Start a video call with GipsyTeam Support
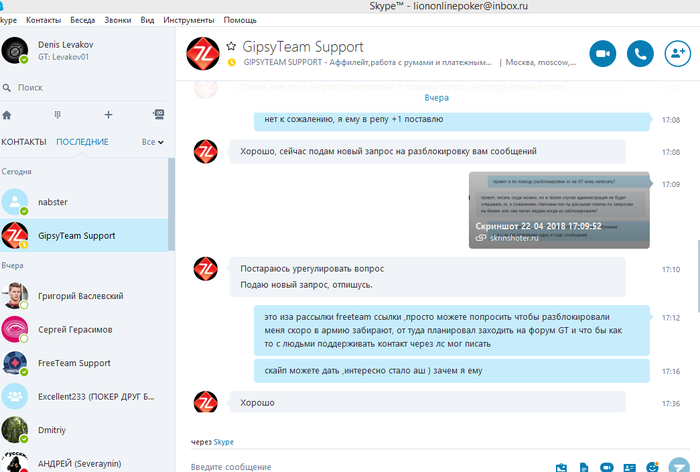700x472 pixels. 603,54
